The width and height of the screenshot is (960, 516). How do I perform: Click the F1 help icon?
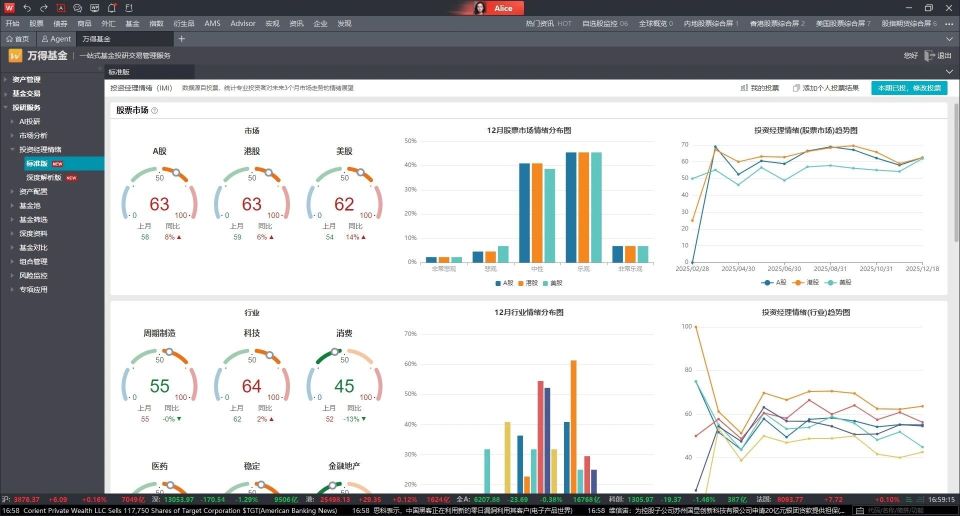[x=129, y=8]
